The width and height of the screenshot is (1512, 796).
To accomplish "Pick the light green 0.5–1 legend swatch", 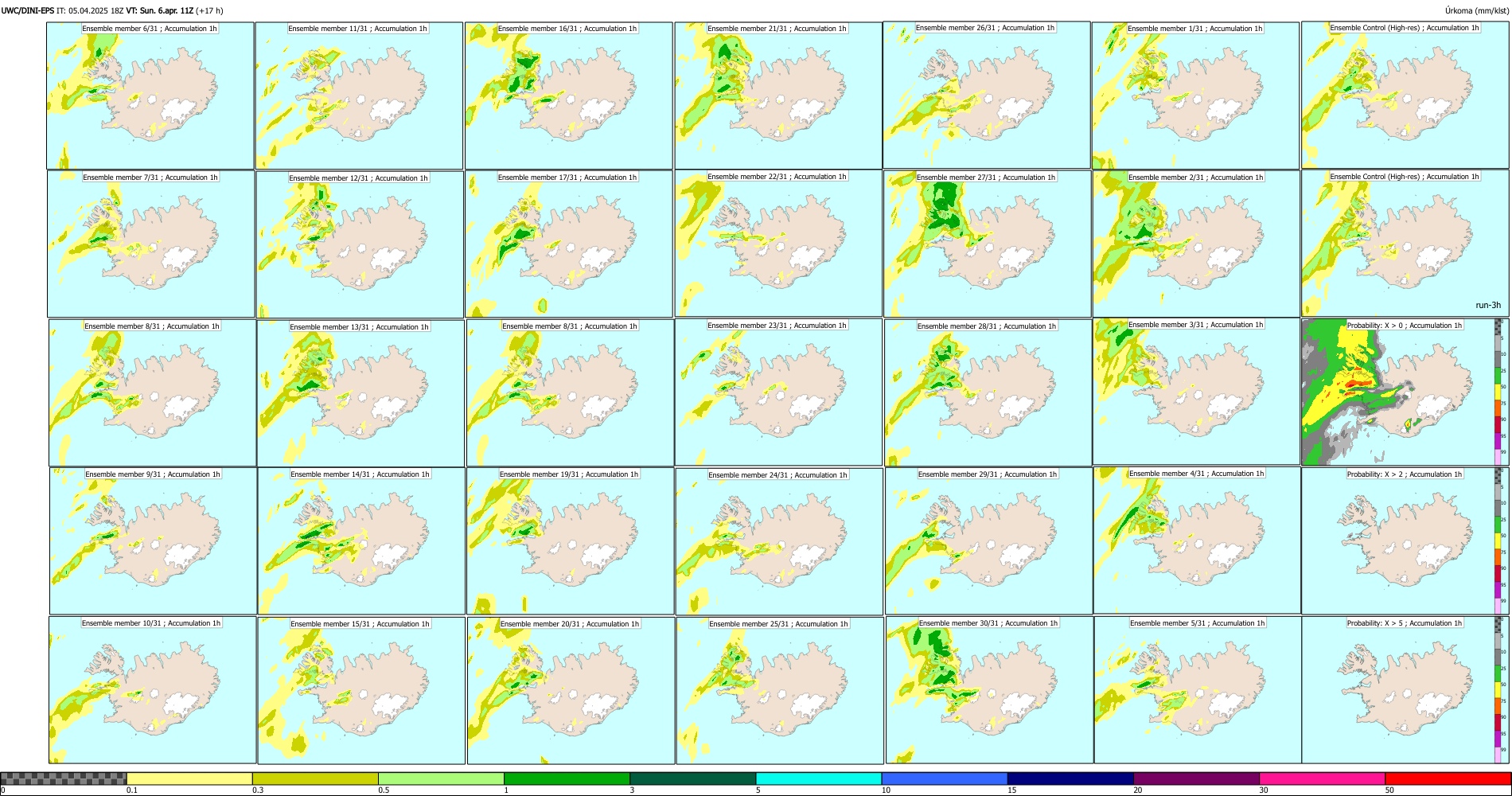I will 441,778.
